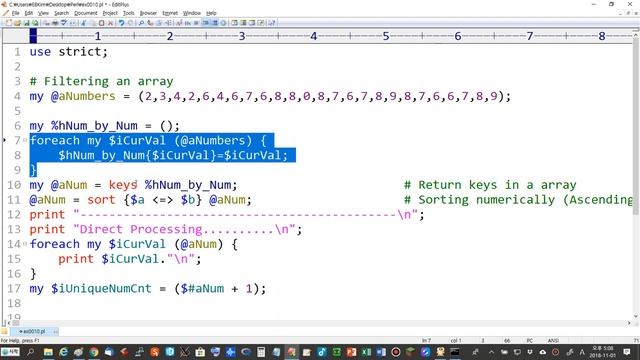This screenshot has width=640, height=360.
Task: Open the Tools menu
Action: [x=129, y=13]
